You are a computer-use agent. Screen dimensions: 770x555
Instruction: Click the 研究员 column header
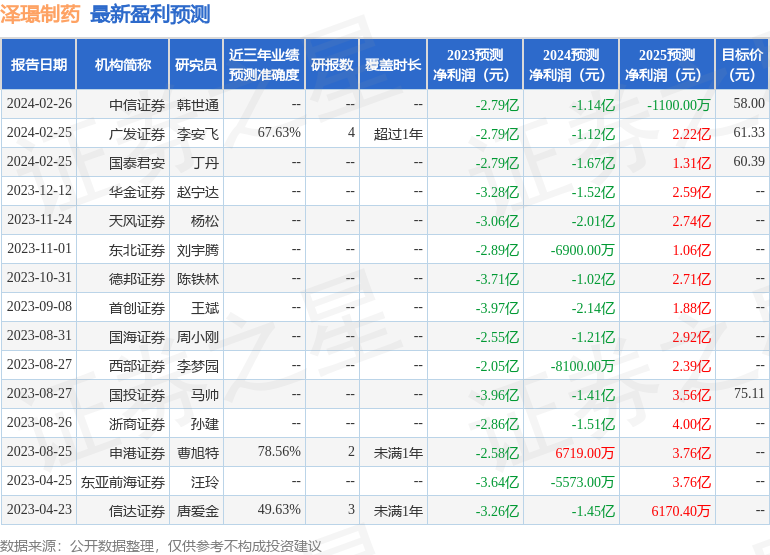tap(196, 64)
